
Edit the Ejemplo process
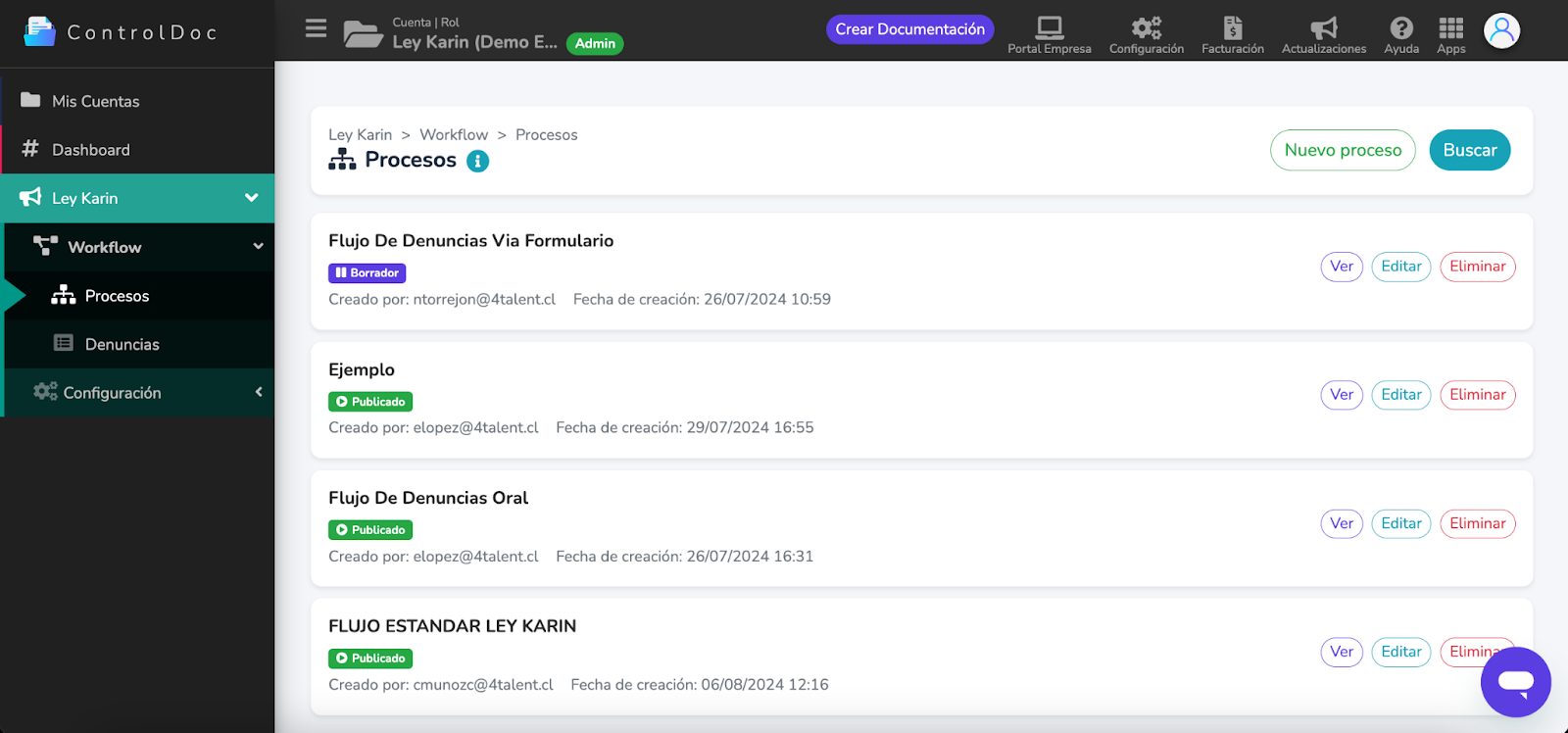click(x=1401, y=395)
